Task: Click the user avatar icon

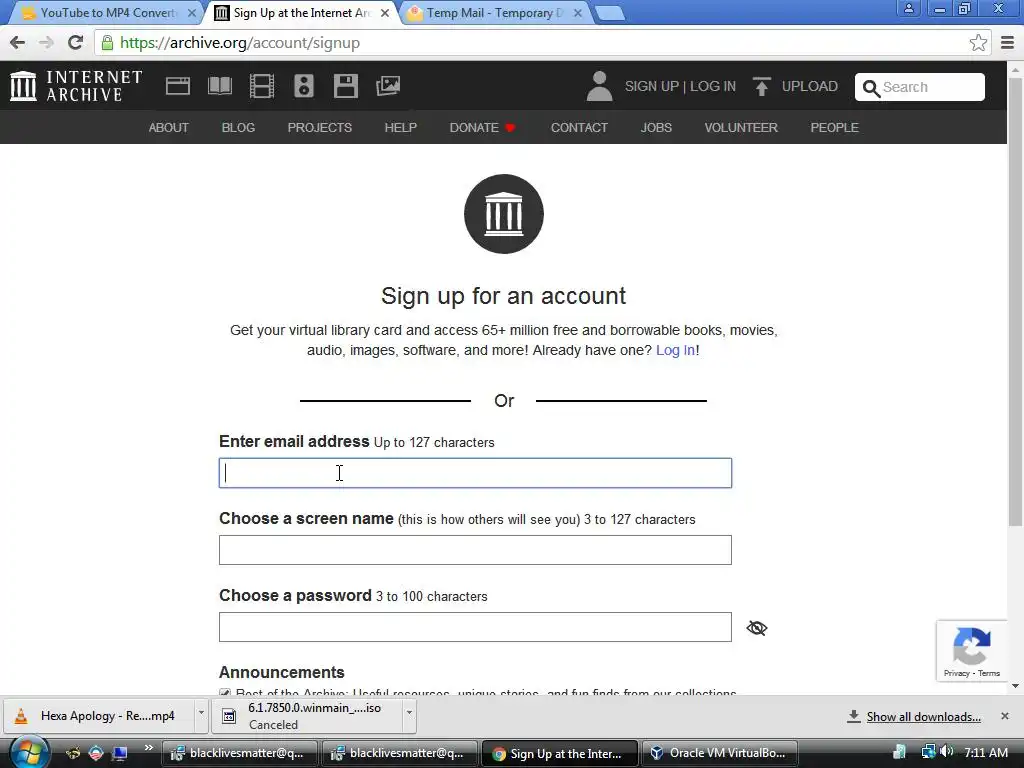Action: 599,86
